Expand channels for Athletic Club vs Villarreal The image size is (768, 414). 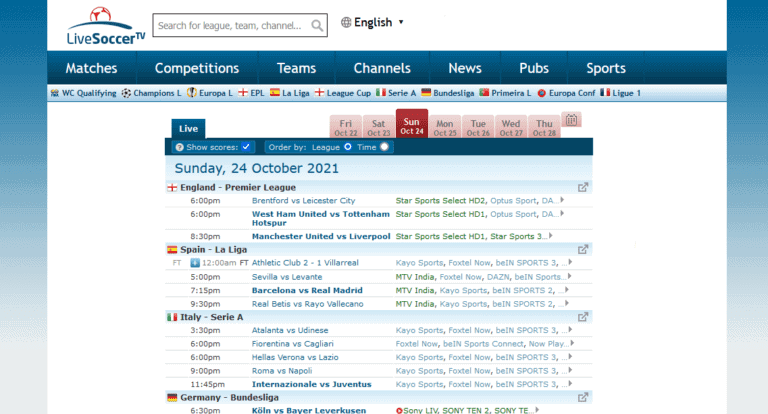coord(570,262)
